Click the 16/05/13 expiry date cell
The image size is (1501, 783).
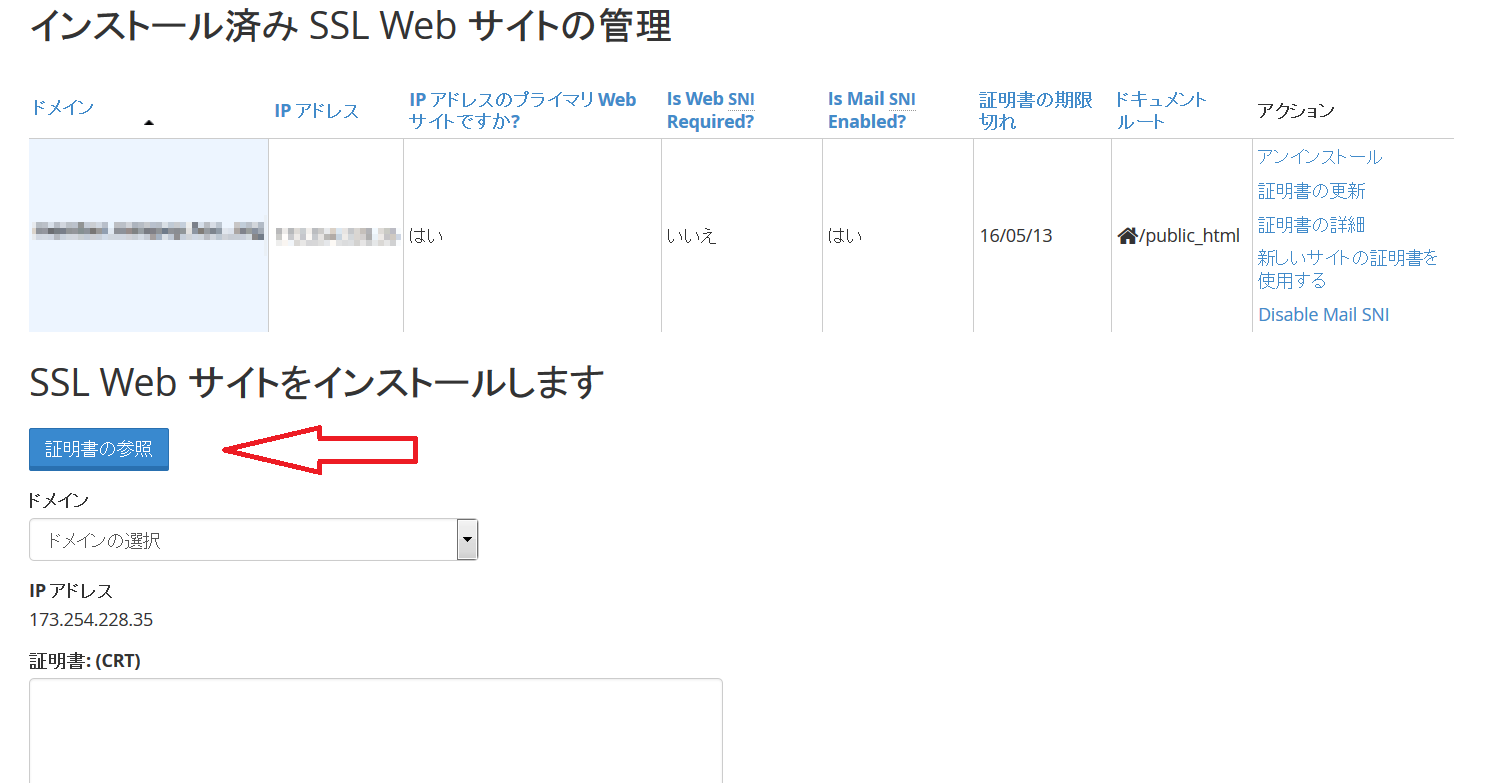point(1015,236)
